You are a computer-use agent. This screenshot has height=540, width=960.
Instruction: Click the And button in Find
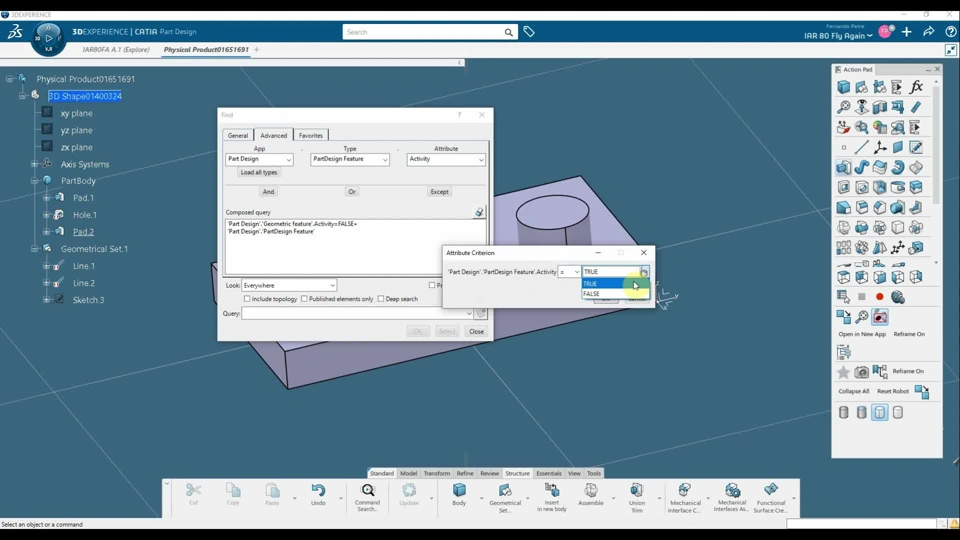(x=268, y=192)
